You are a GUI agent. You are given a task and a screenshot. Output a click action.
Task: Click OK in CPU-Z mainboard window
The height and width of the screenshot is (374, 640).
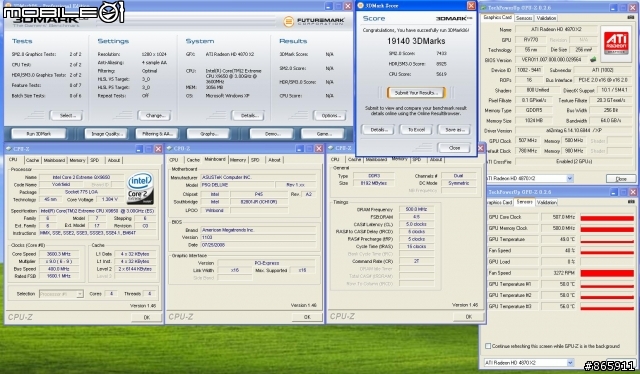[x=307, y=317]
